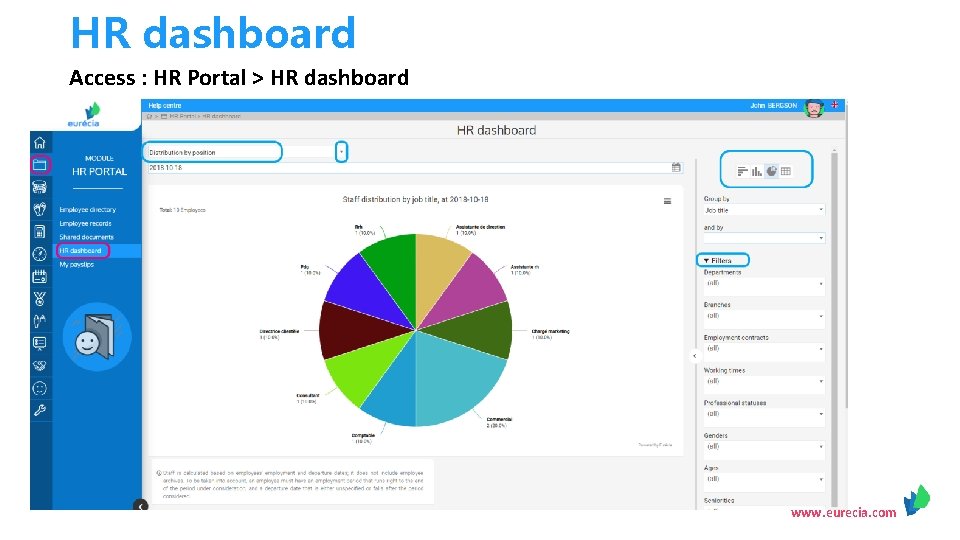Switch to vertical column chart view
This screenshot has width=960, height=540.
(757, 171)
